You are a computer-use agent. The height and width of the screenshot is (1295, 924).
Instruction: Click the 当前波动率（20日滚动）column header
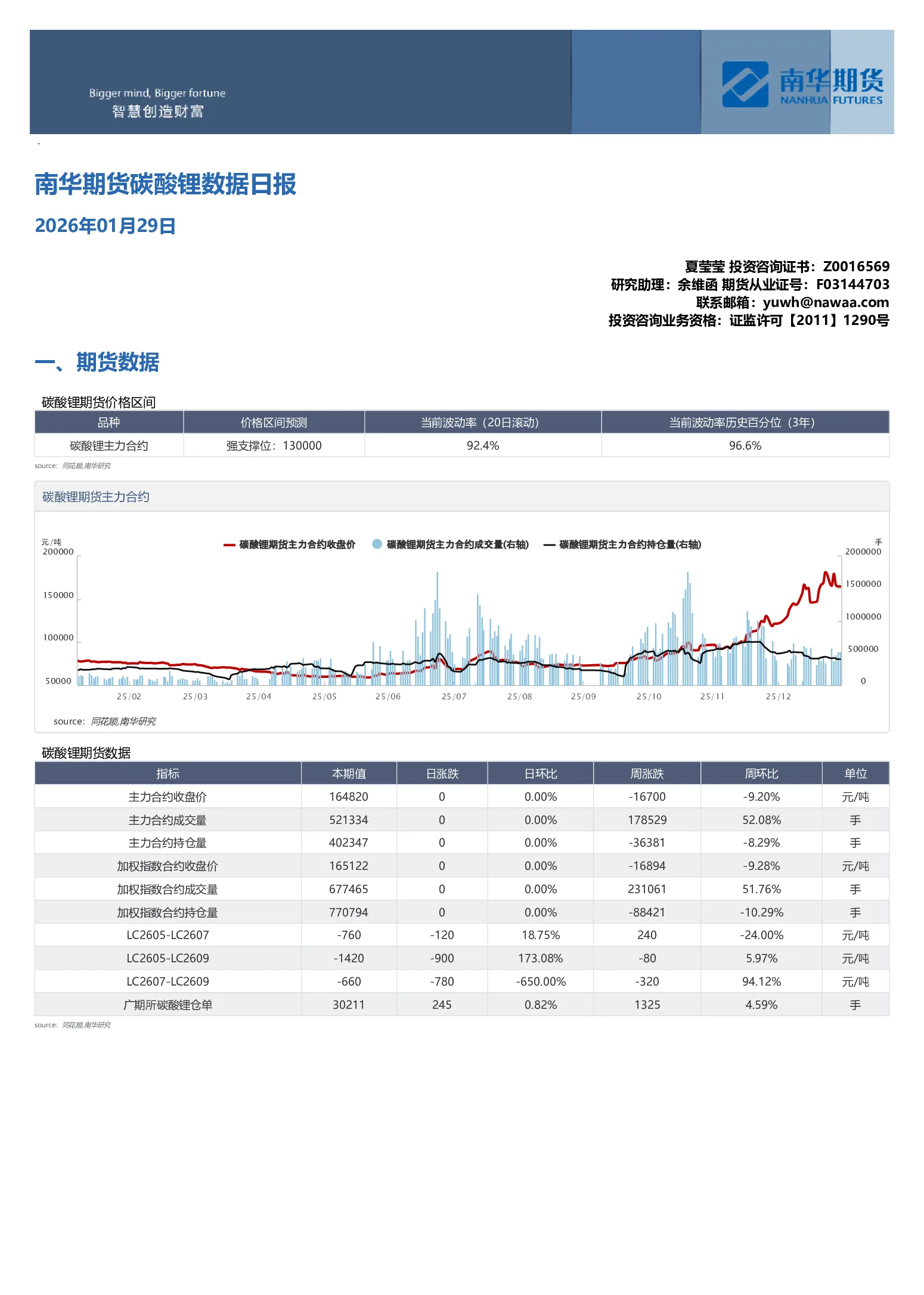[483, 423]
